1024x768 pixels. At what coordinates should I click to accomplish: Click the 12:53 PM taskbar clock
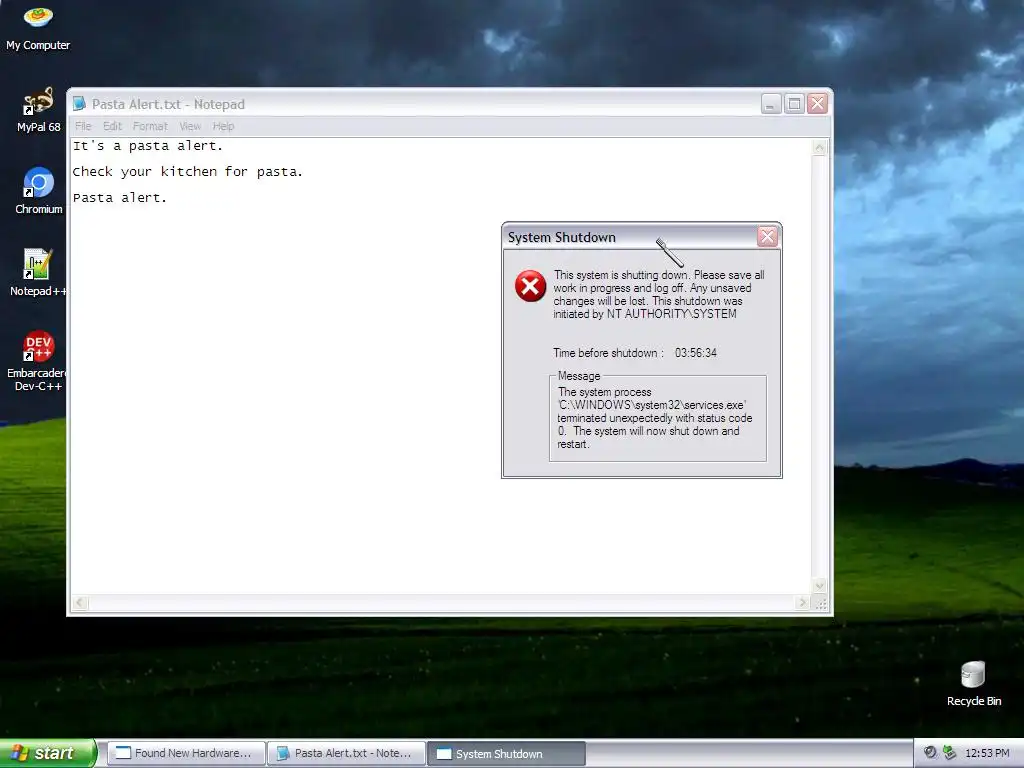[987, 753]
